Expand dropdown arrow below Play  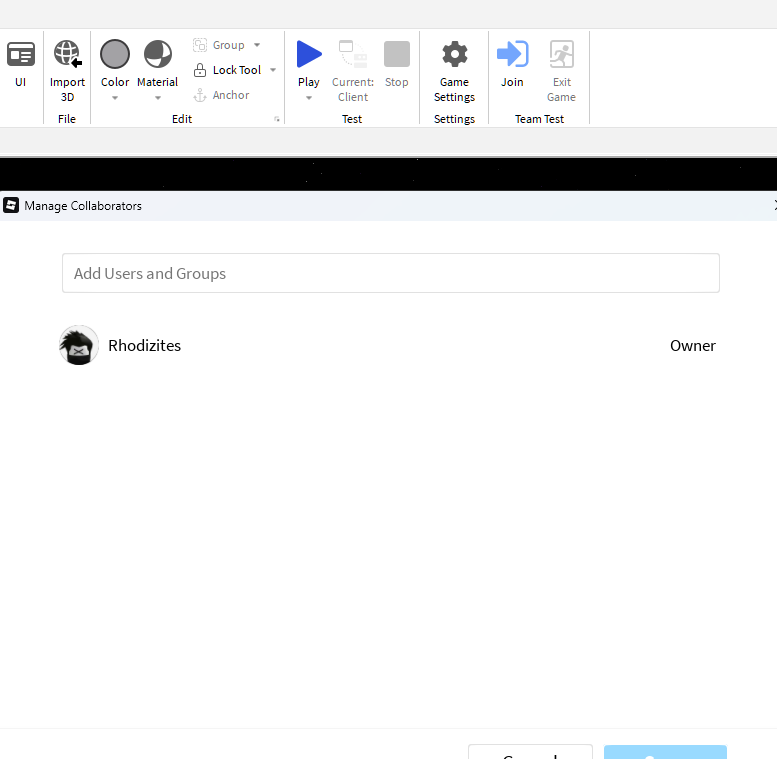point(309,98)
